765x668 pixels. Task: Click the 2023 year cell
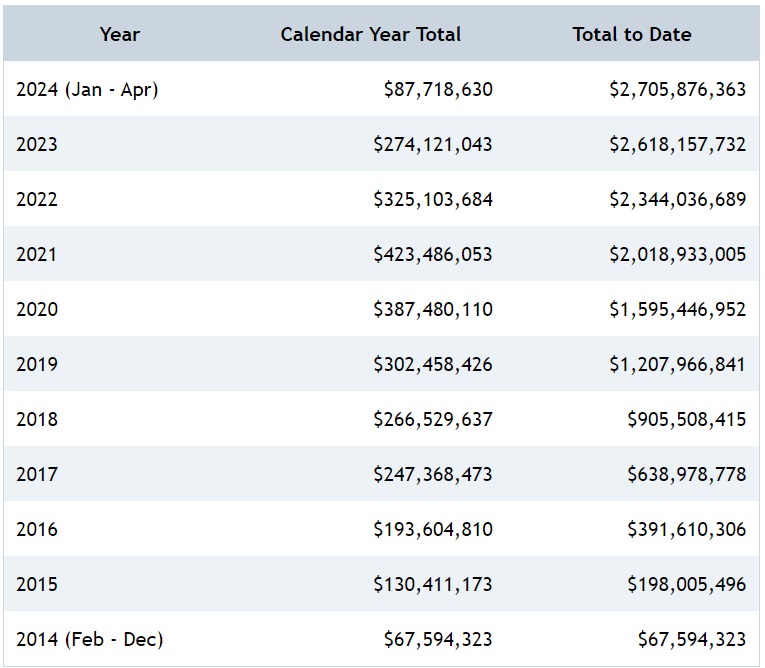coord(37,144)
